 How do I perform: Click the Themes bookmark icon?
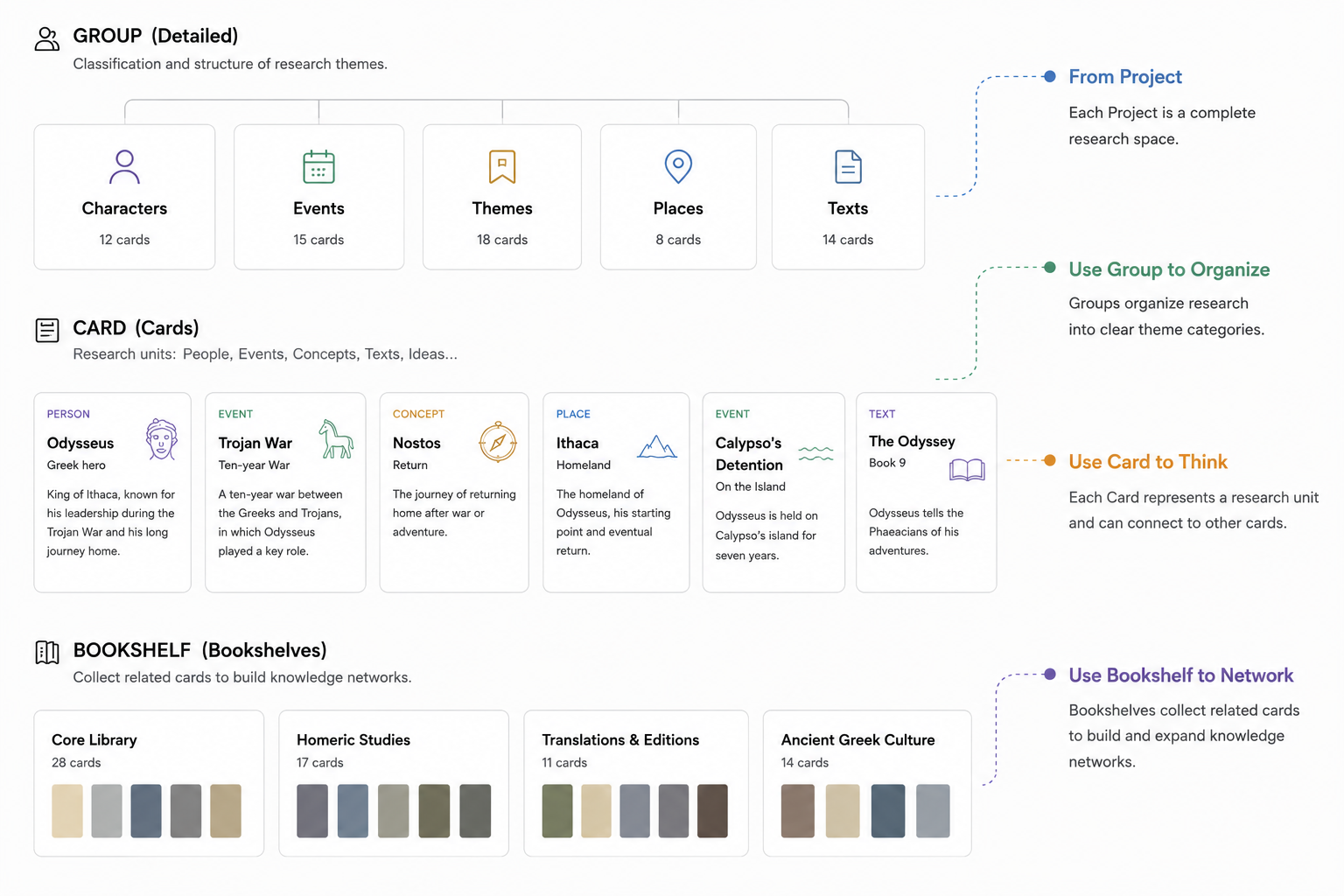click(502, 166)
